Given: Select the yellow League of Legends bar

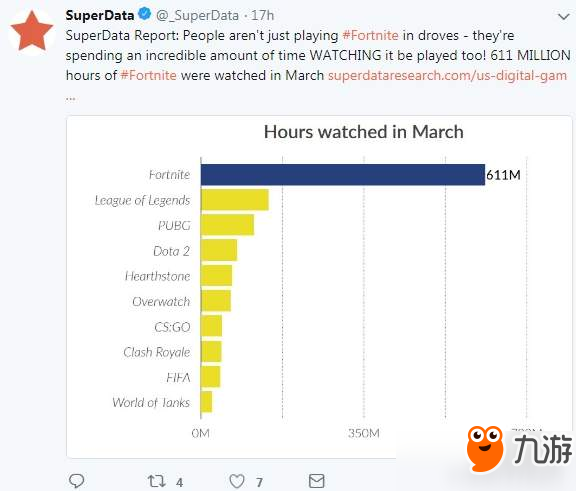Looking at the screenshot, I should tap(235, 200).
